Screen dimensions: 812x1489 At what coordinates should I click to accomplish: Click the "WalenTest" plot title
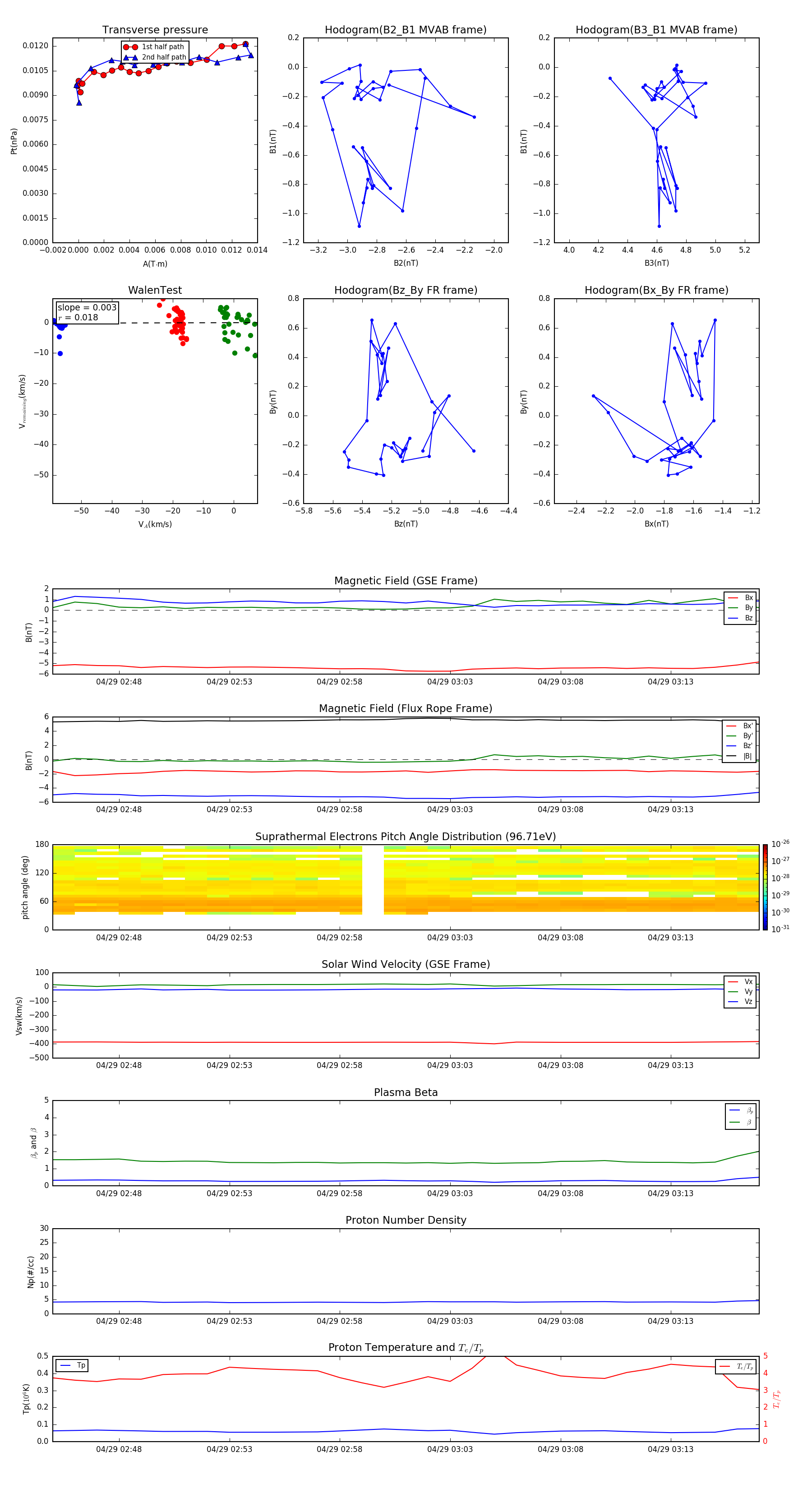(155, 290)
